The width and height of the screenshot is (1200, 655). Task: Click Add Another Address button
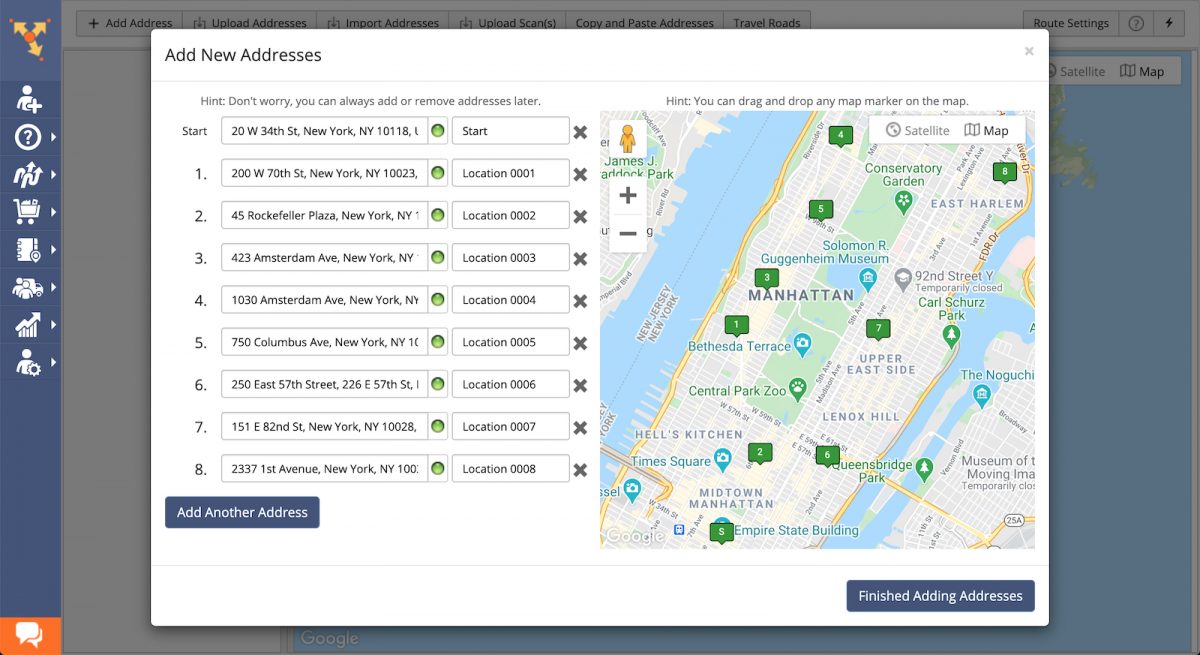(x=242, y=512)
